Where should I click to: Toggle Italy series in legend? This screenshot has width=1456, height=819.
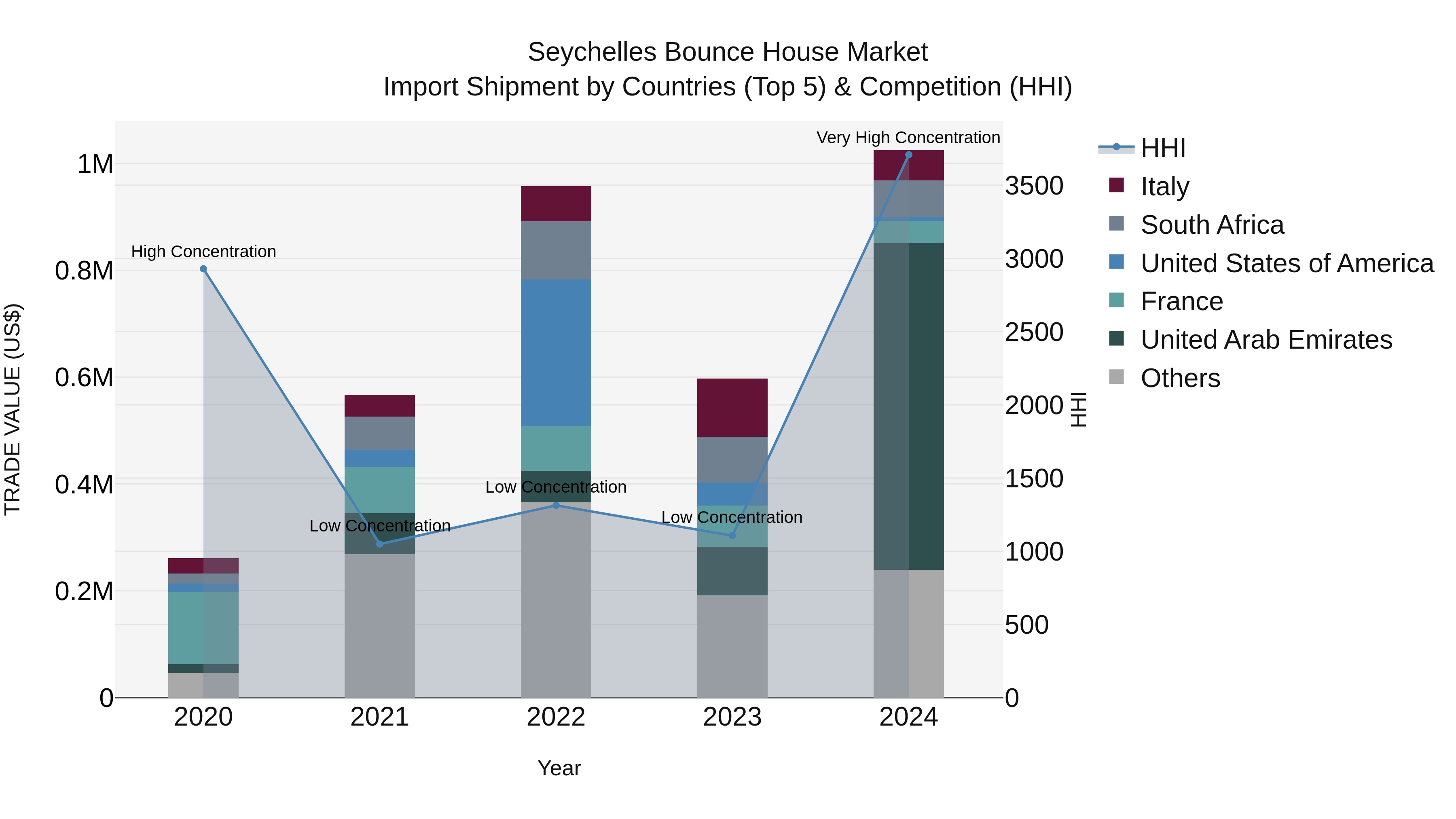1149,186
